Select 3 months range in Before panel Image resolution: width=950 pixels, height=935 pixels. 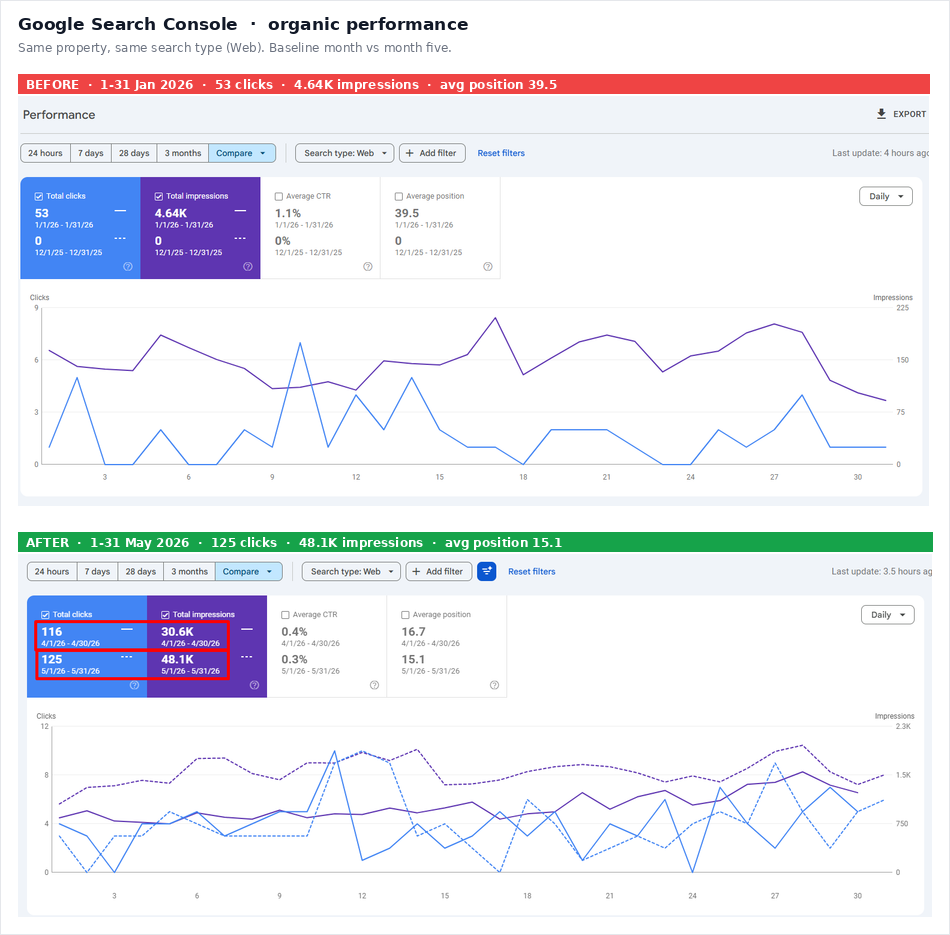[x=183, y=153]
